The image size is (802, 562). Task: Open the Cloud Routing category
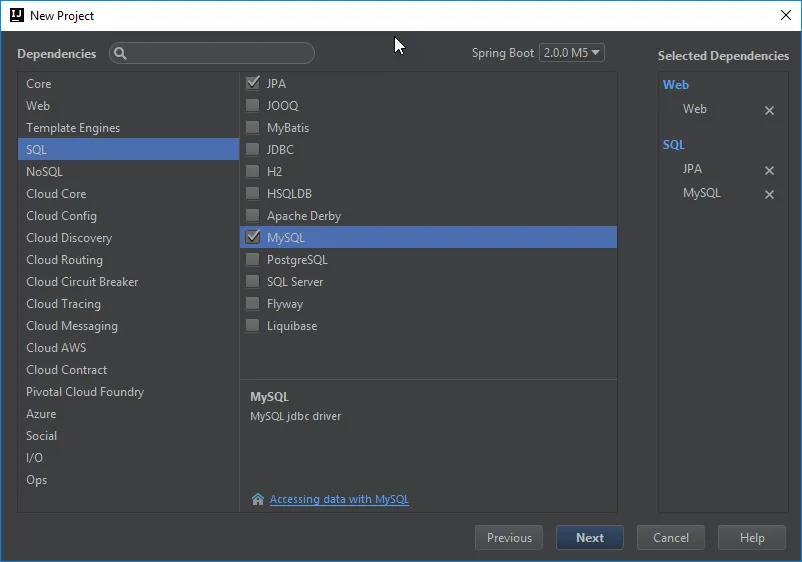pos(128,259)
